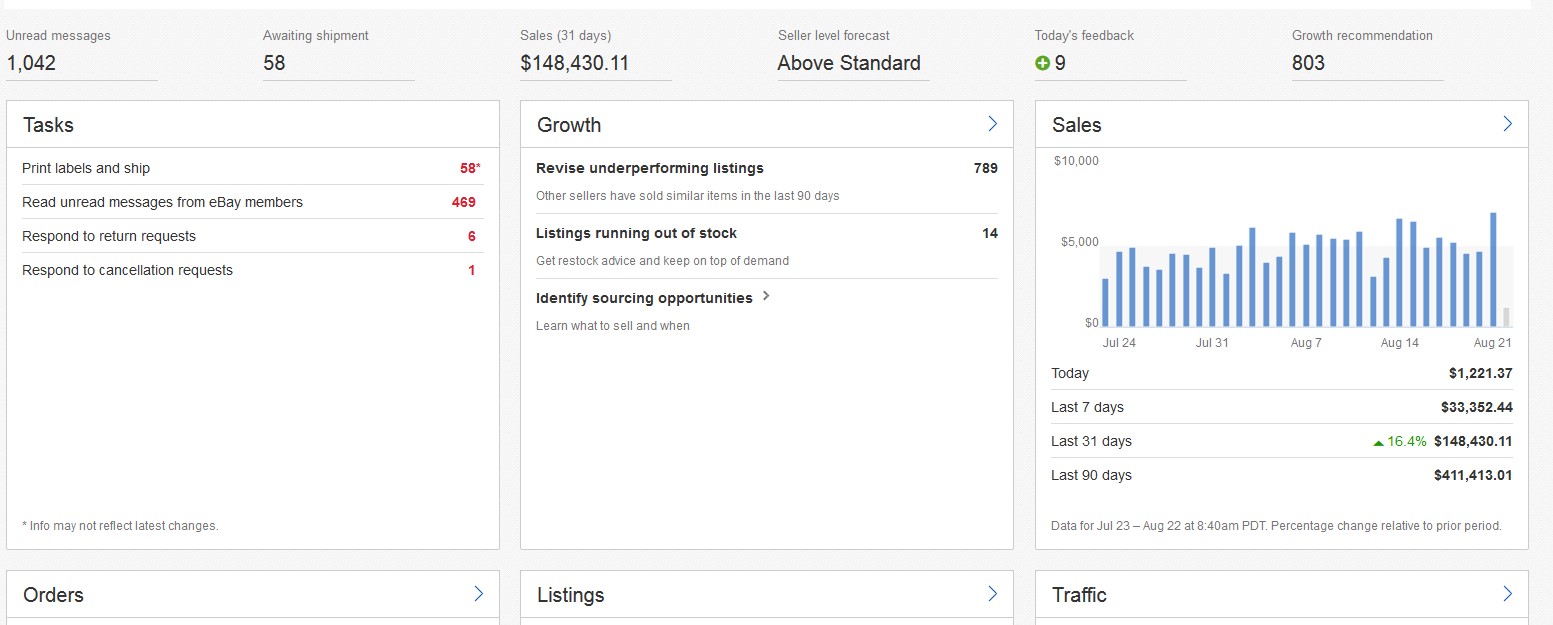Click the Unread messages count 1,042
Image resolution: width=1553 pixels, height=625 pixels.
31,63
